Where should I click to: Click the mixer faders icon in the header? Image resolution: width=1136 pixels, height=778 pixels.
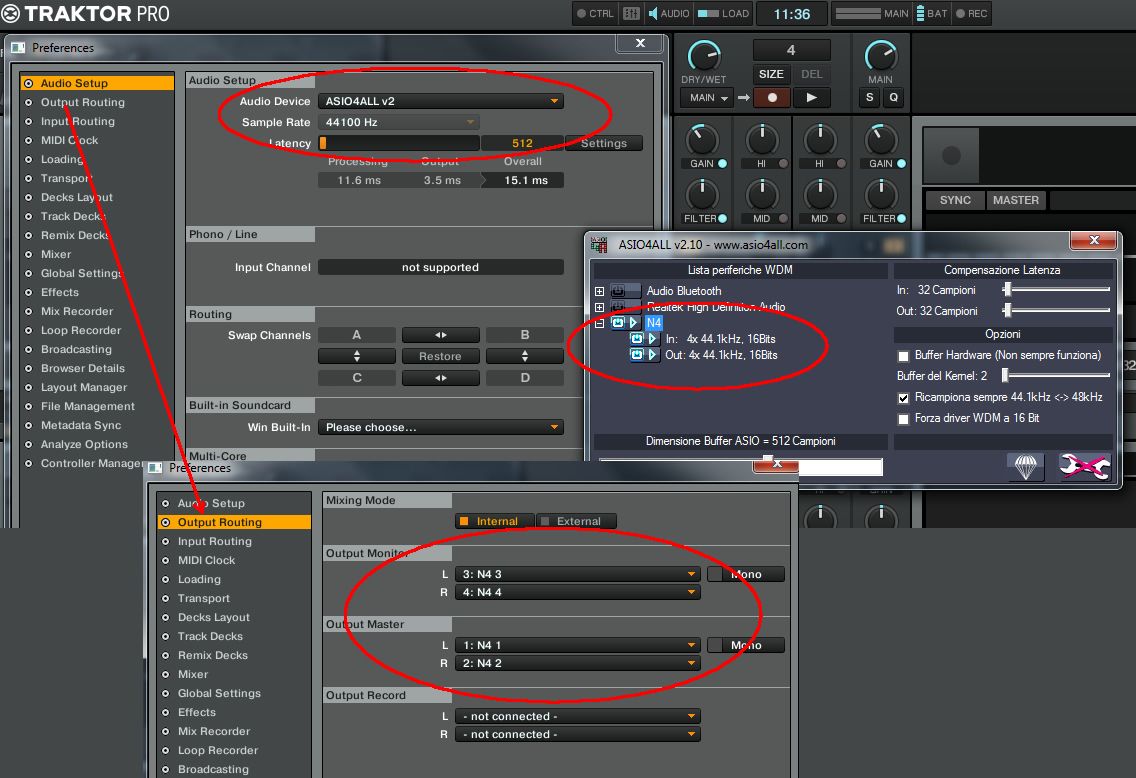click(631, 14)
